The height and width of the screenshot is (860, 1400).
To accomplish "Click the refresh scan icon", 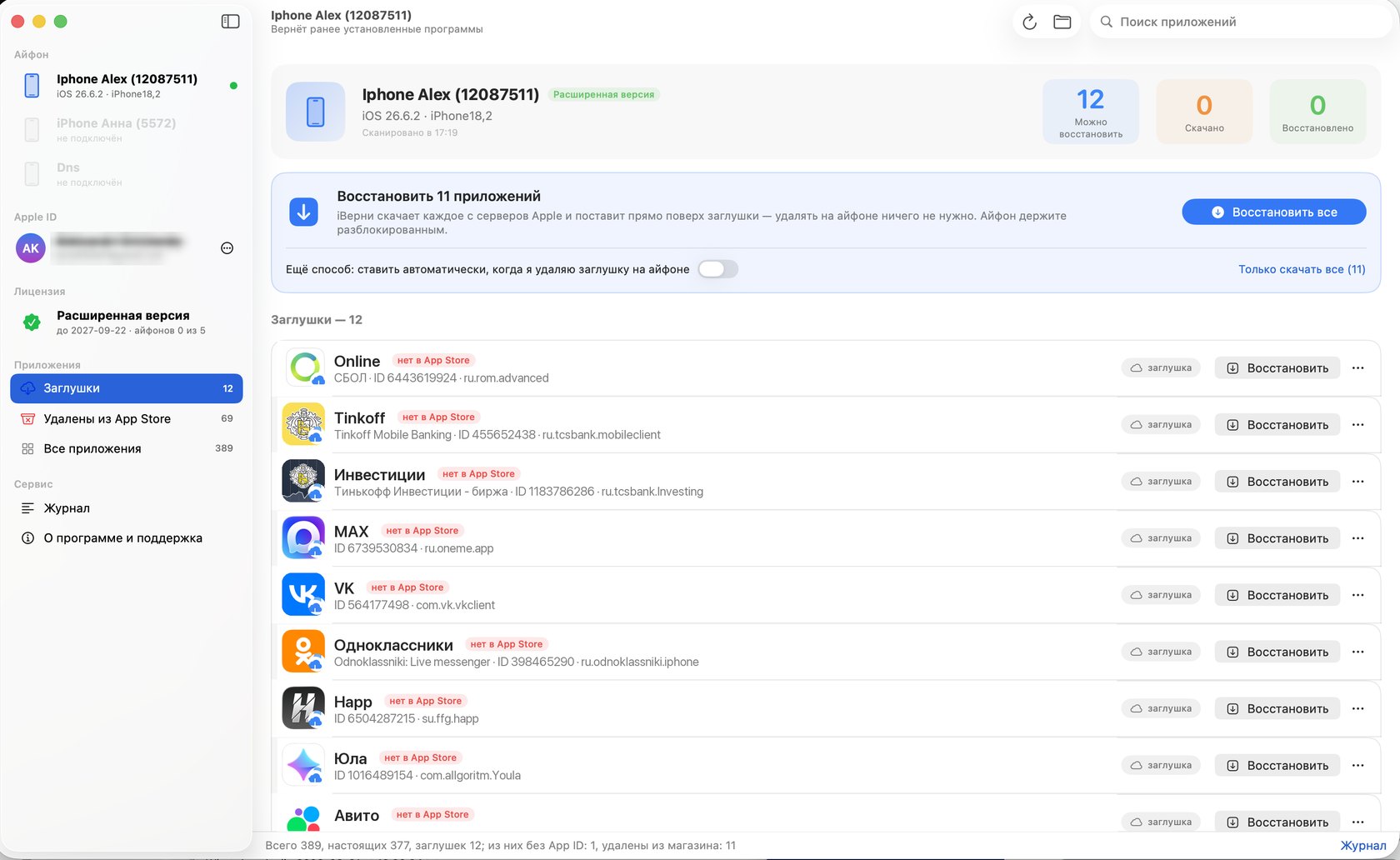I will [x=1029, y=22].
